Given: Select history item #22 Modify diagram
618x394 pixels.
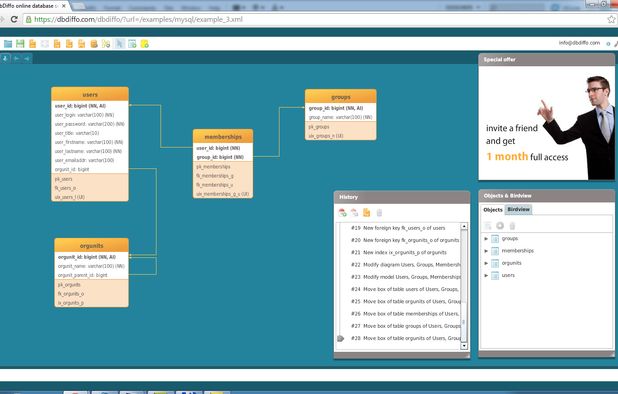Looking at the screenshot, I should tap(405, 264).
